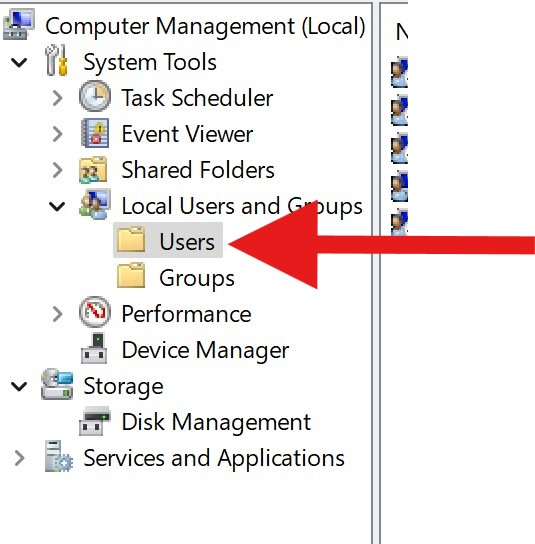Collapse the System Tools node
The height and width of the screenshot is (544, 535).
point(19,62)
